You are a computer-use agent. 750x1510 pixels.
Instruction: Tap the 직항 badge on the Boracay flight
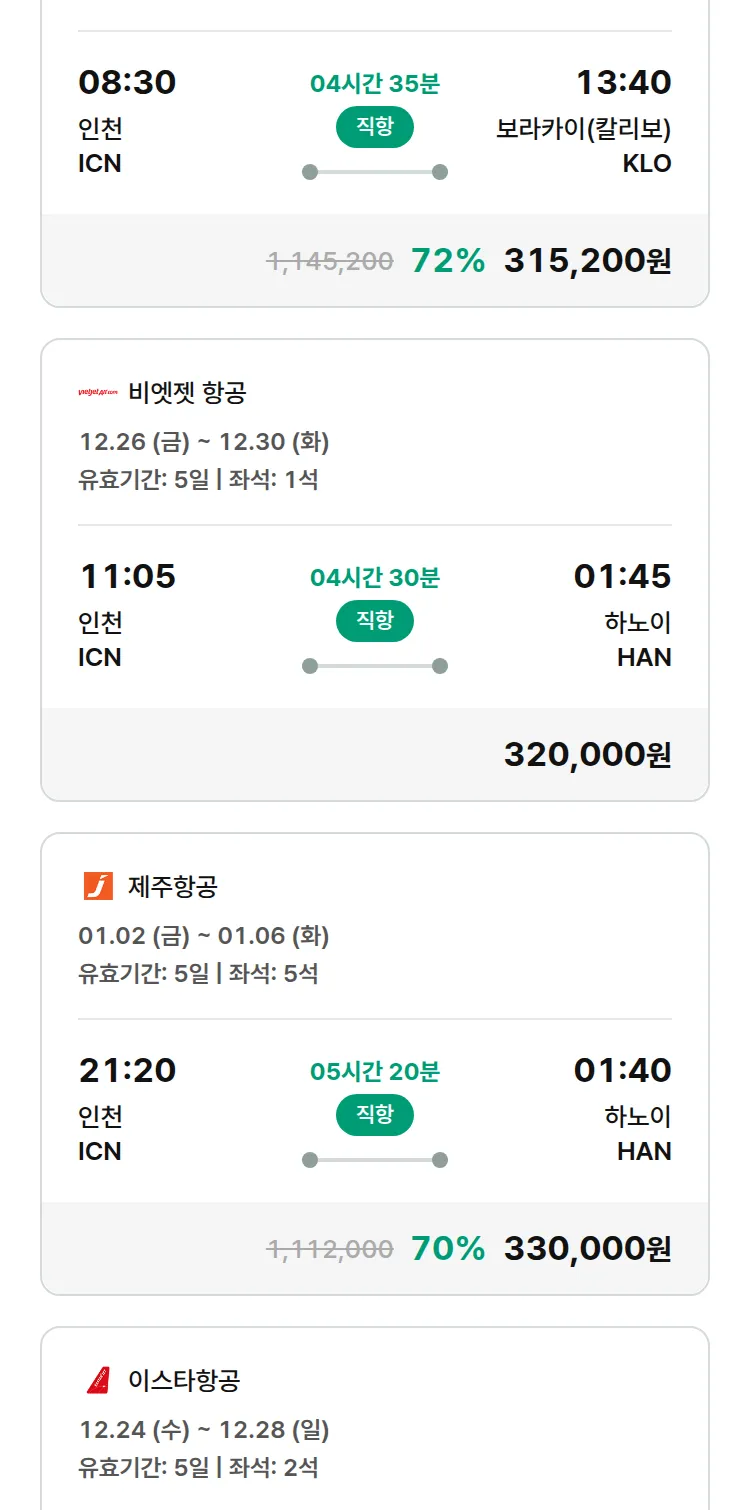tap(375, 128)
